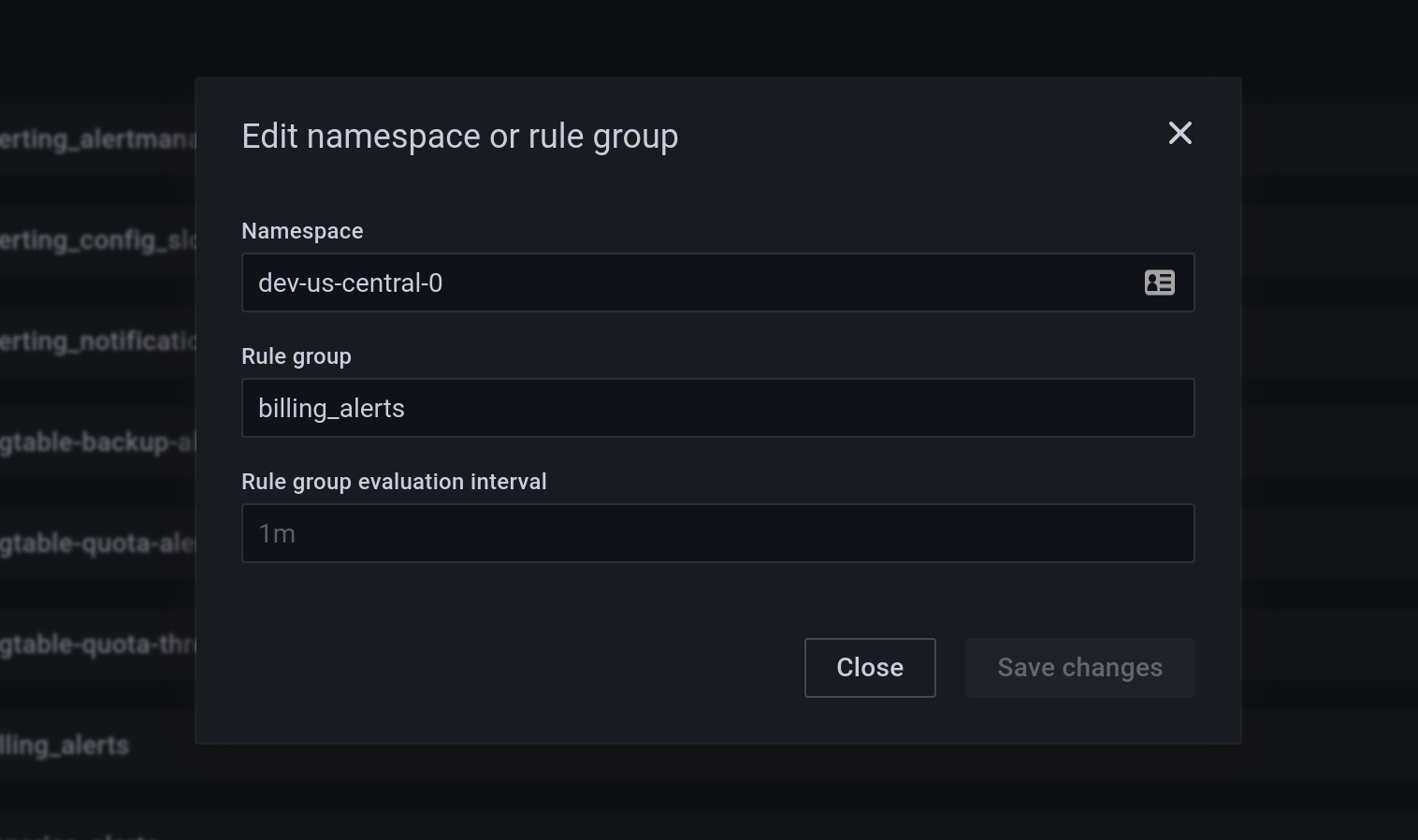
Task: Click the contact-card icon in Namespace field
Action: (x=1159, y=282)
